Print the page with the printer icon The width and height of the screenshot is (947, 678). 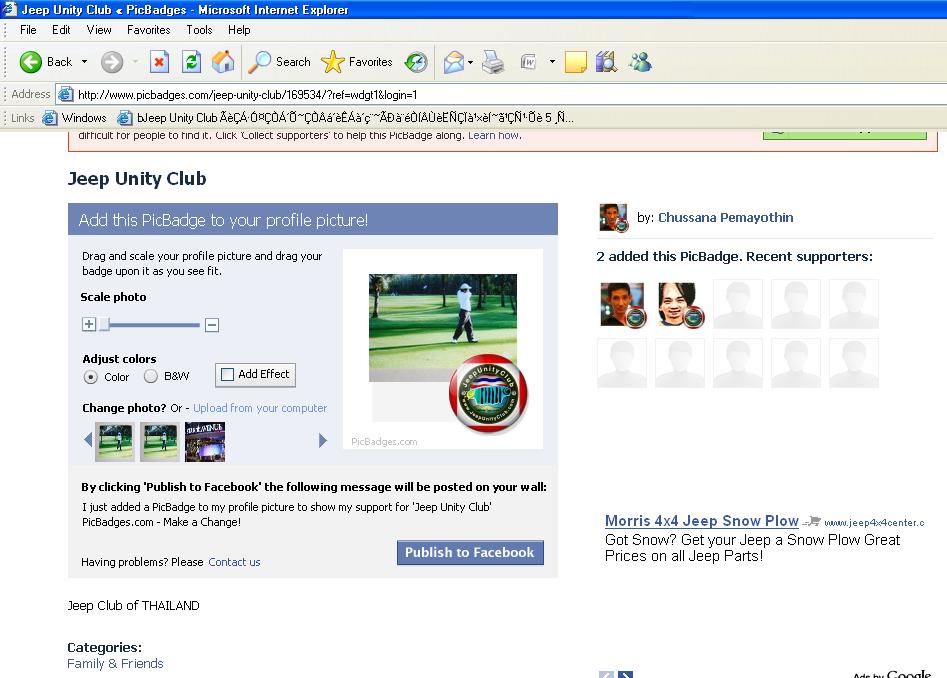coord(493,62)
